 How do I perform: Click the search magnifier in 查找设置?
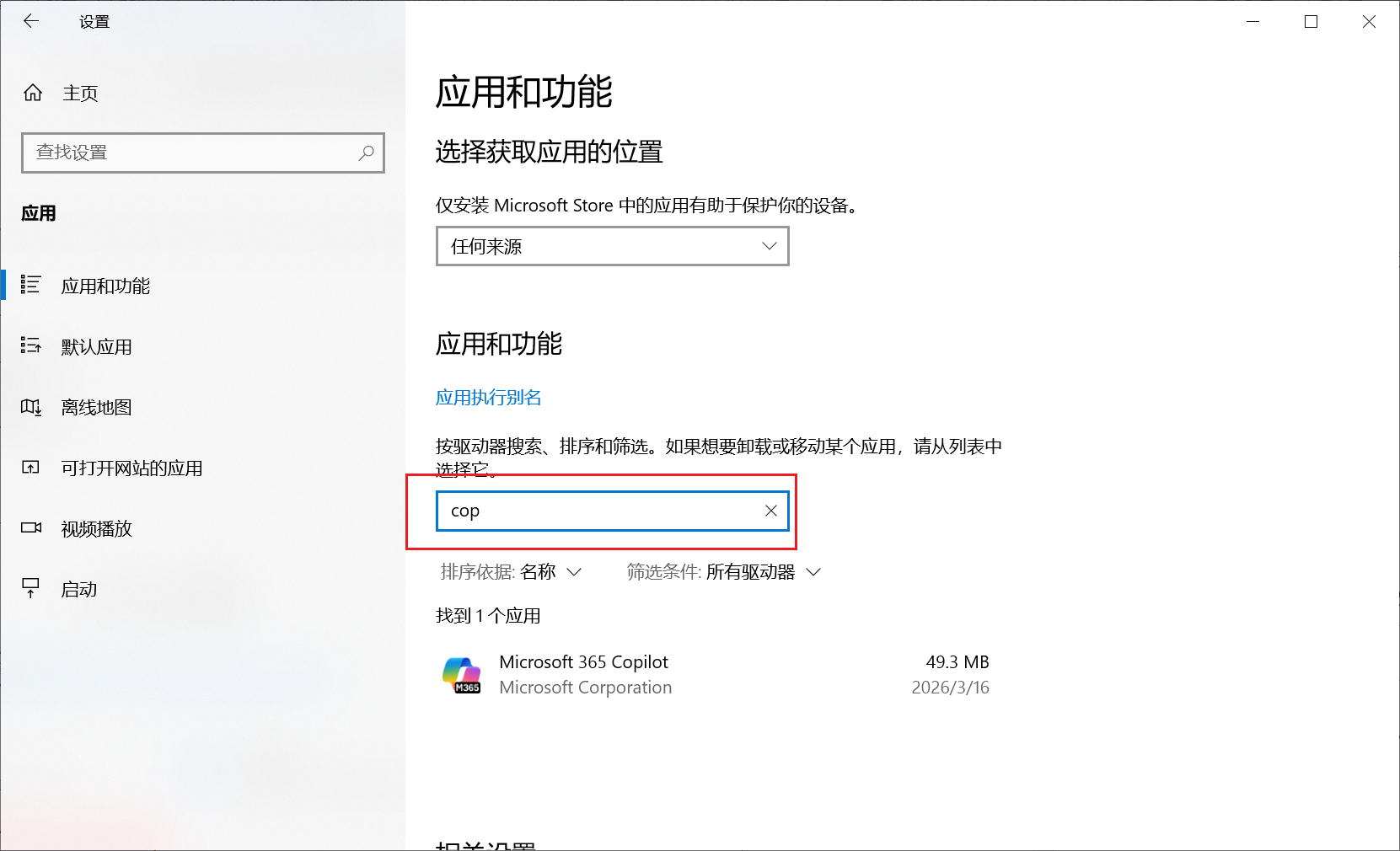(x=366, y=153)
